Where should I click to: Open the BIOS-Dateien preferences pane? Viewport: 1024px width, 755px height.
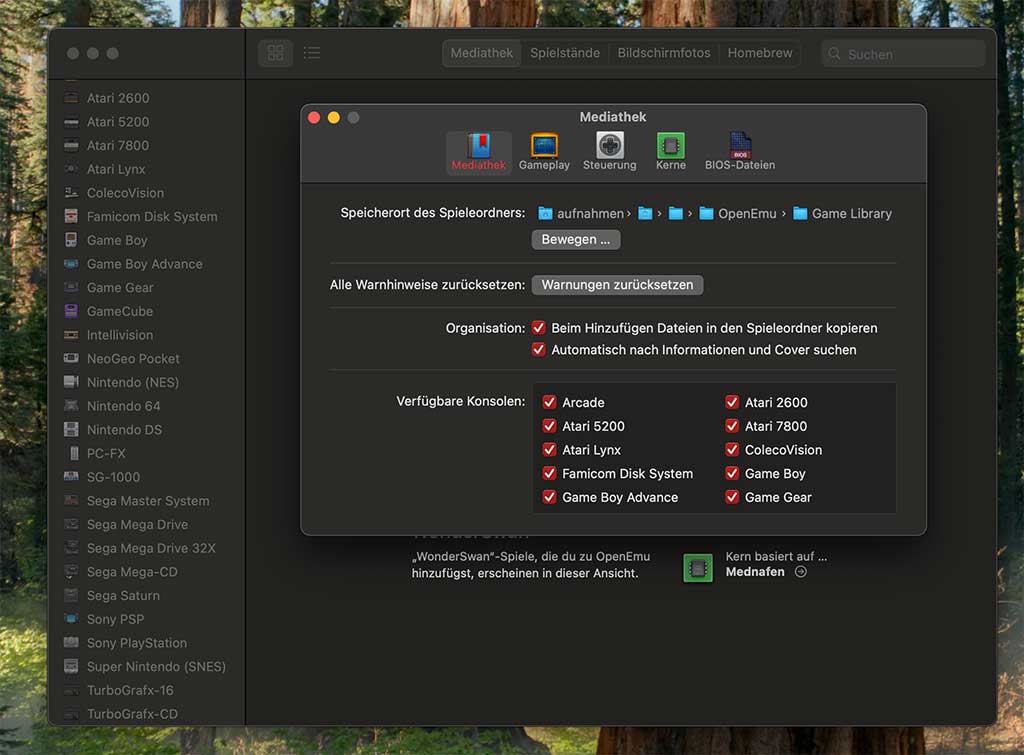click(x=740, y=152)
